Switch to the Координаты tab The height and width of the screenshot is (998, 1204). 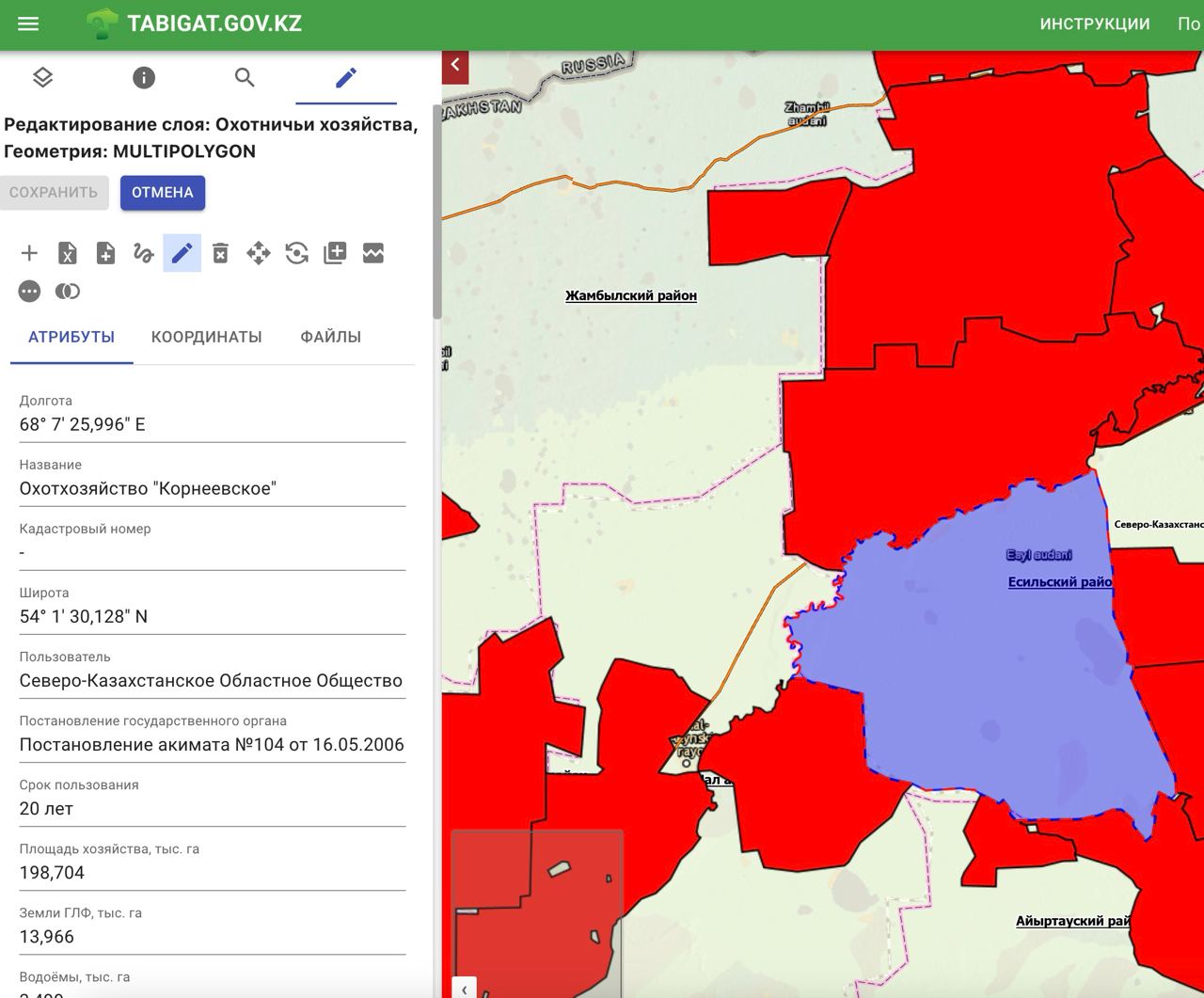tap(206, 337)
